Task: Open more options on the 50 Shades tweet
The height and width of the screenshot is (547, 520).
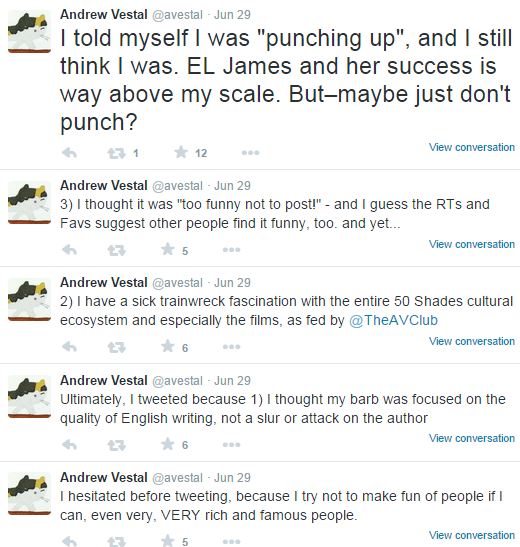Action: (x=231, y=347)
